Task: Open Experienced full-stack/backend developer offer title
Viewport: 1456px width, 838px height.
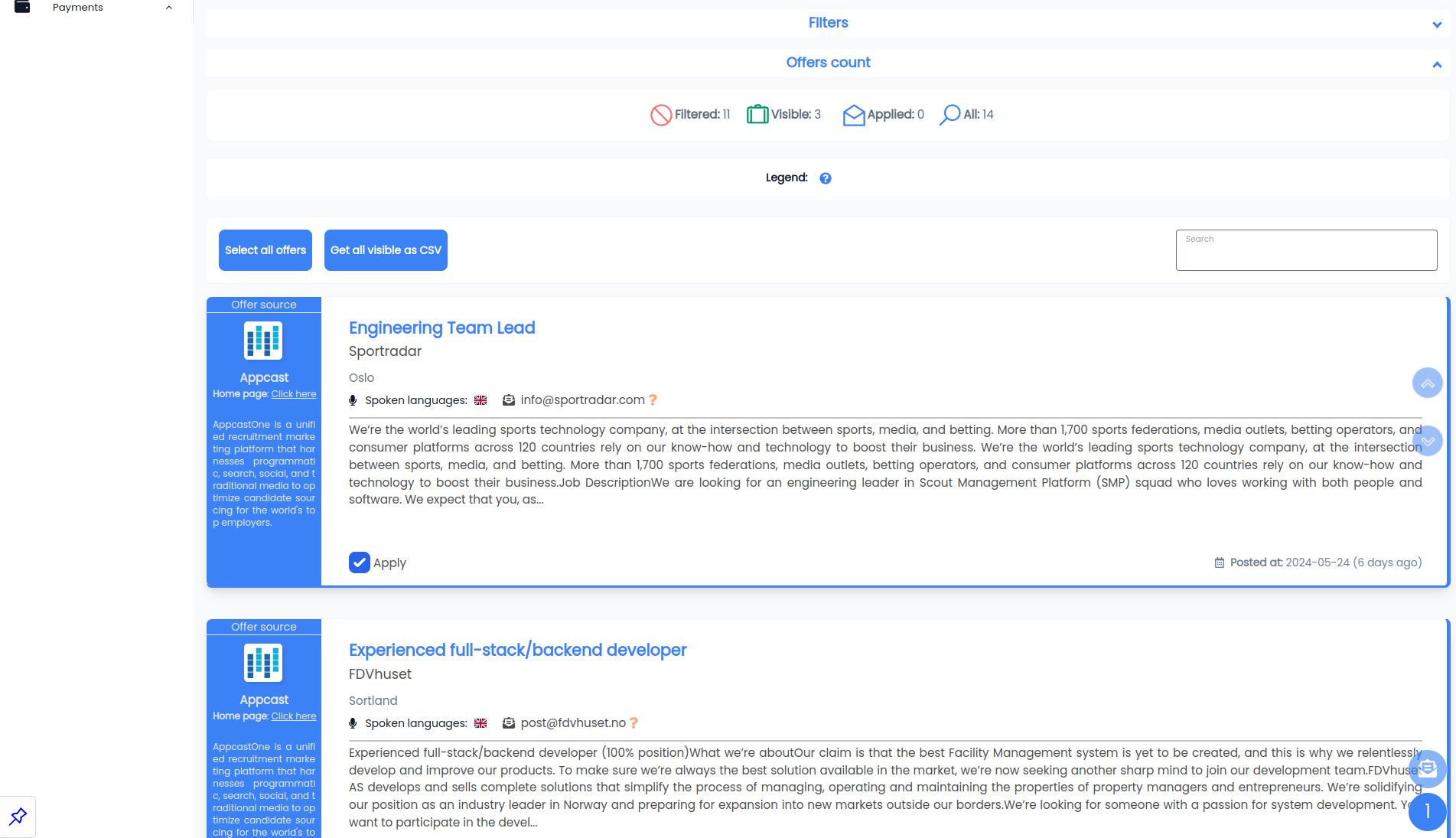Action: pyautogui.click(x=517, y=650)
